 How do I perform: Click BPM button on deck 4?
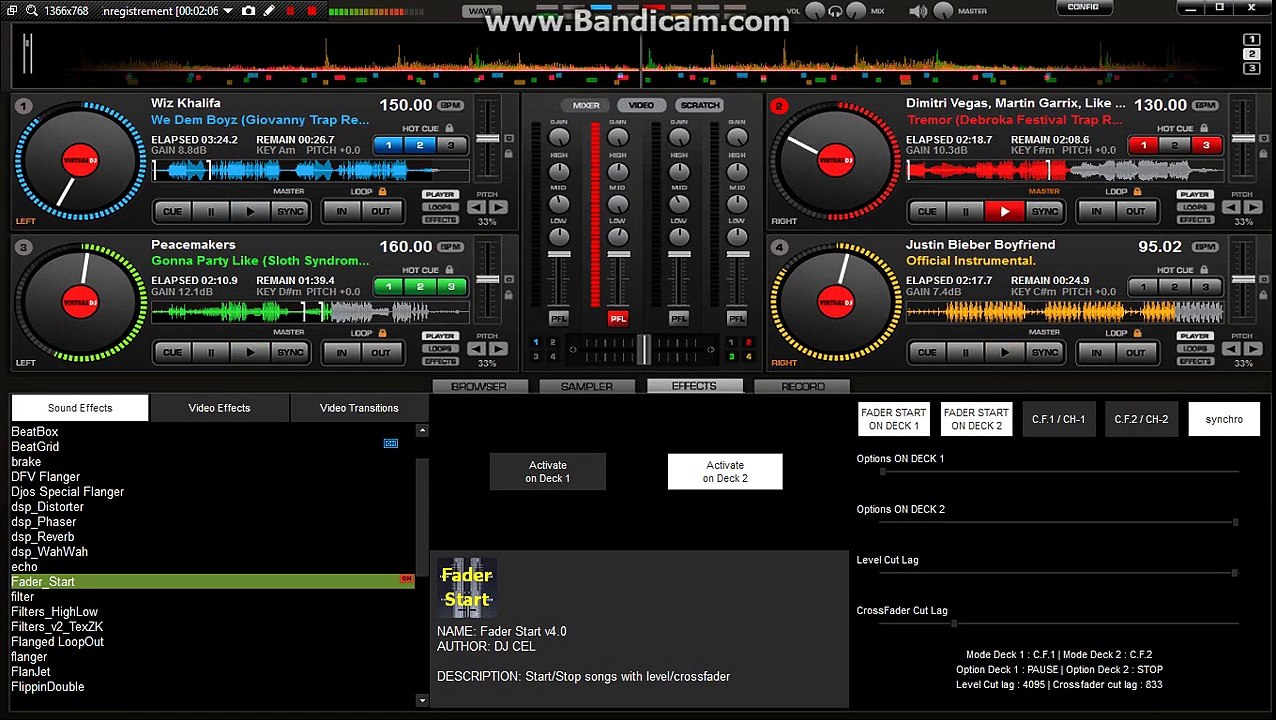(1205, 247)
